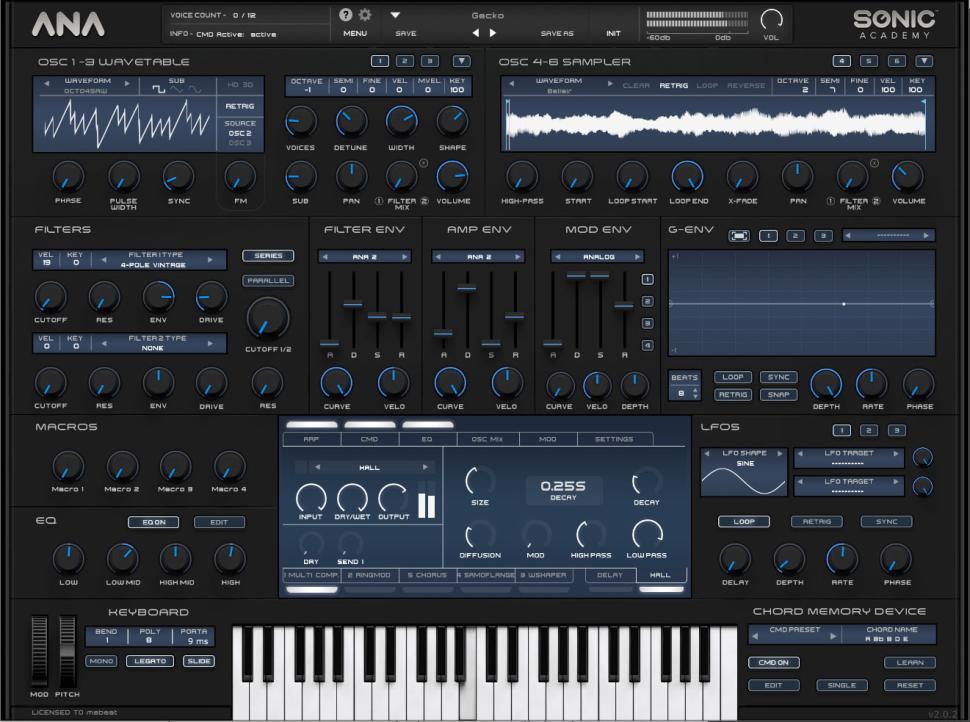Click the G-ENV BEATS stepper
970x722 pixels.
[x=696, y=393]
